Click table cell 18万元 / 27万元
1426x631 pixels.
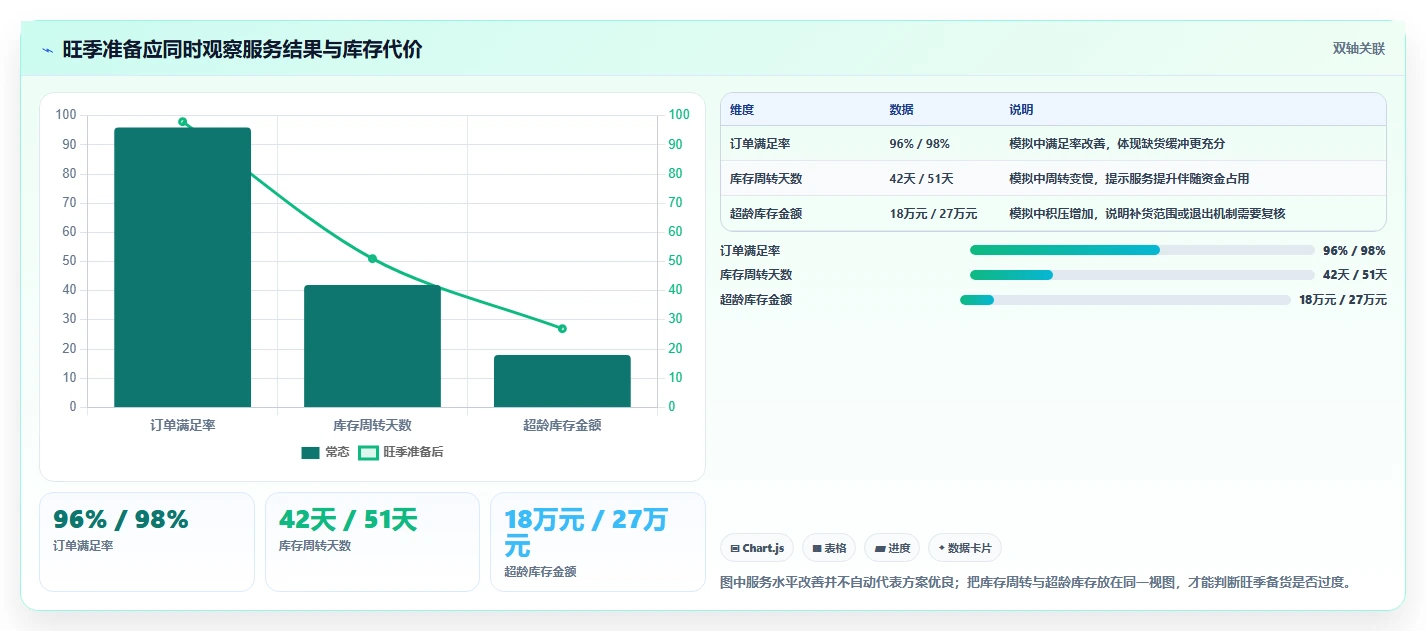pyautogui.click(x=933, y=213)
